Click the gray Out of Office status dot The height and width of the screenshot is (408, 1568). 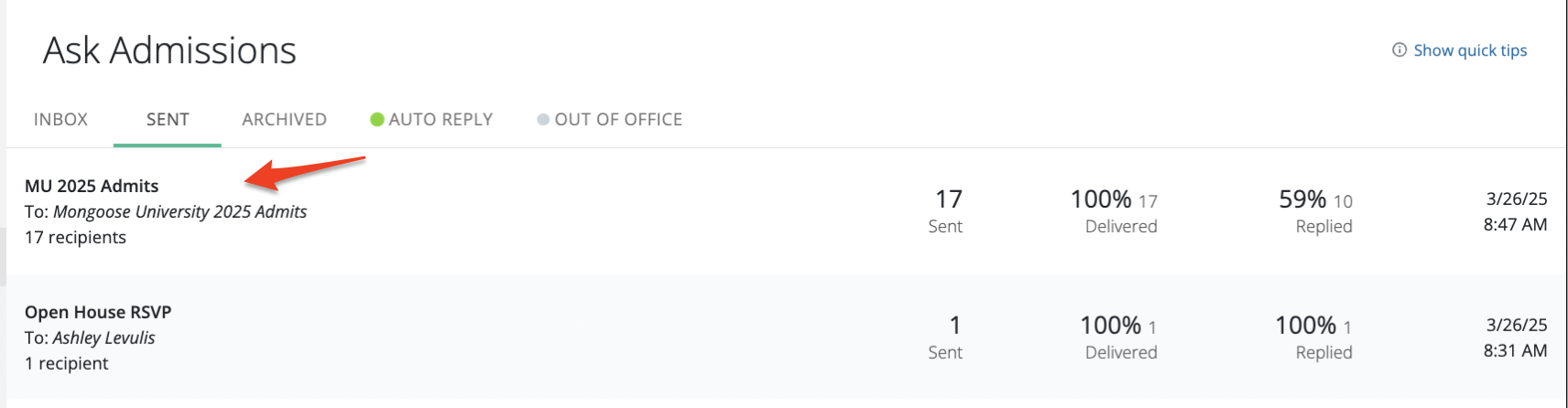pyautogui.click(x=543, y=120)
